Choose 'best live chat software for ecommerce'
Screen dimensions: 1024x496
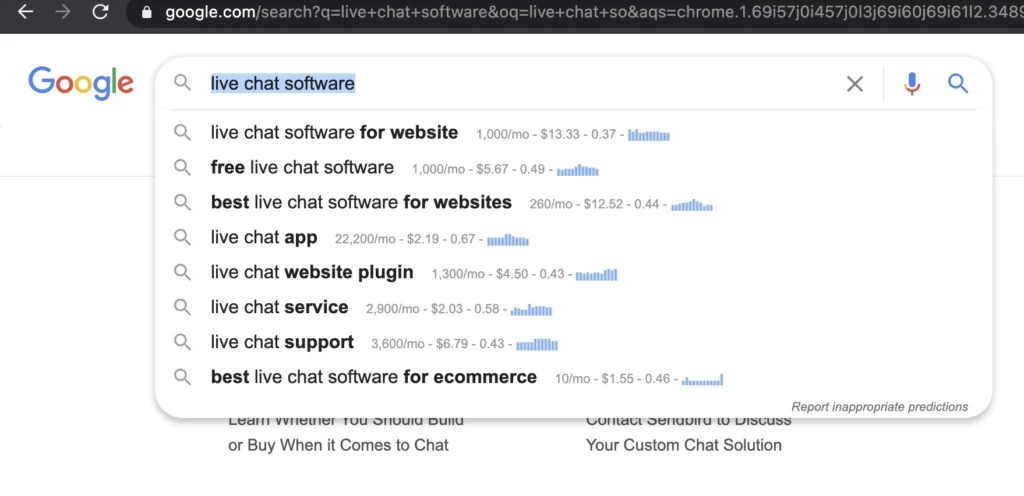[373, 378]
